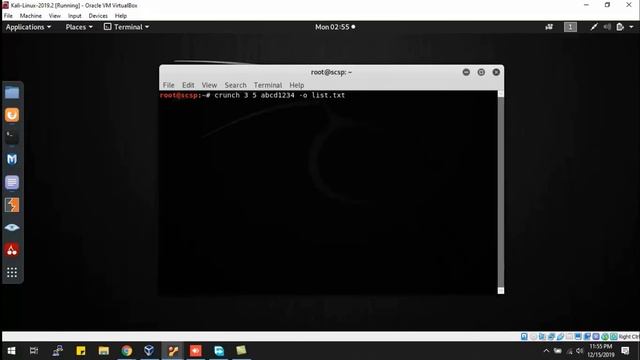Screen dimensions: 640x360
Task: Open the clock Mon 02:55 calendar
Action: (335, 27)
